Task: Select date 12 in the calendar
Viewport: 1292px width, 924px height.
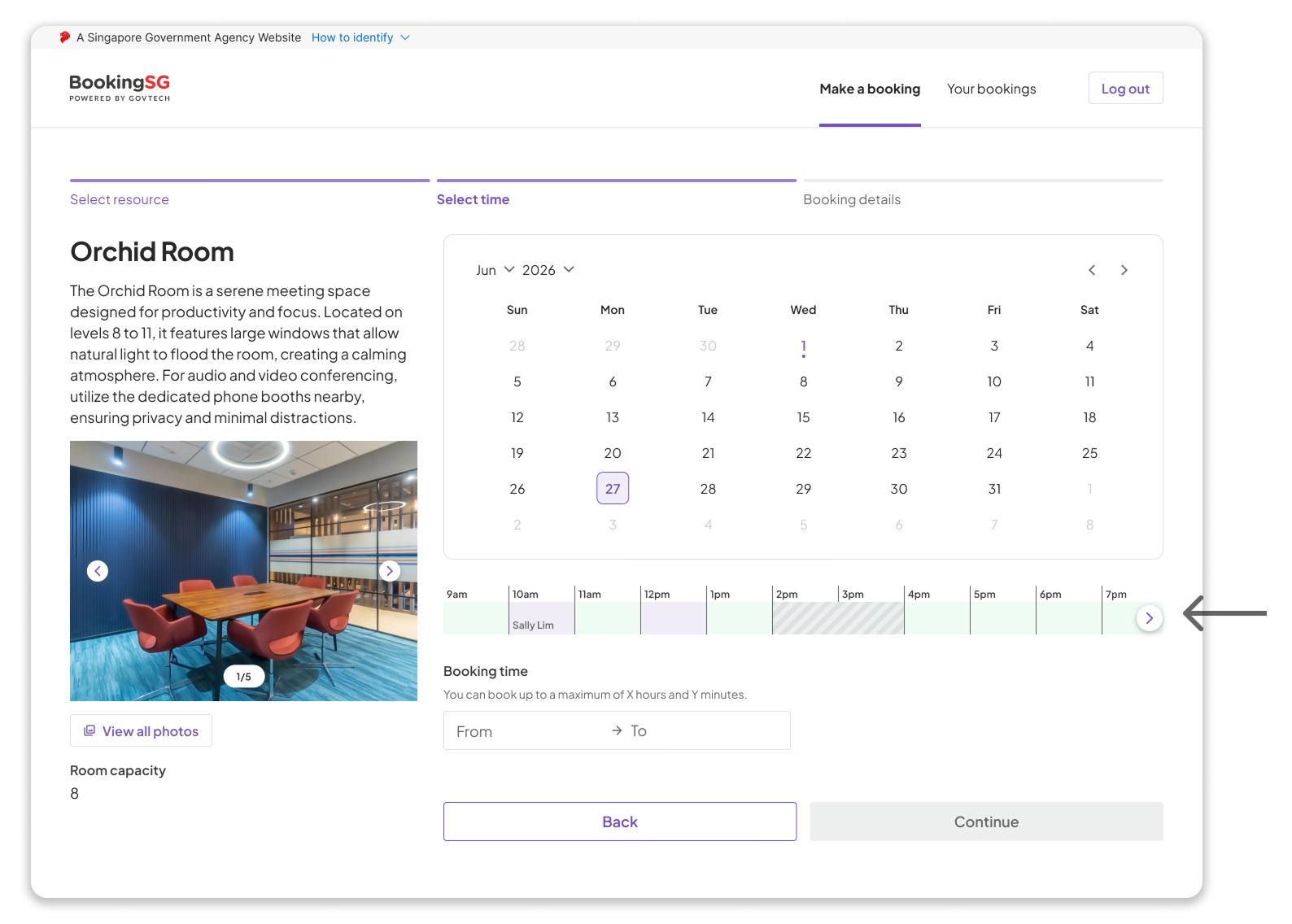Action: tap(517, 417)
